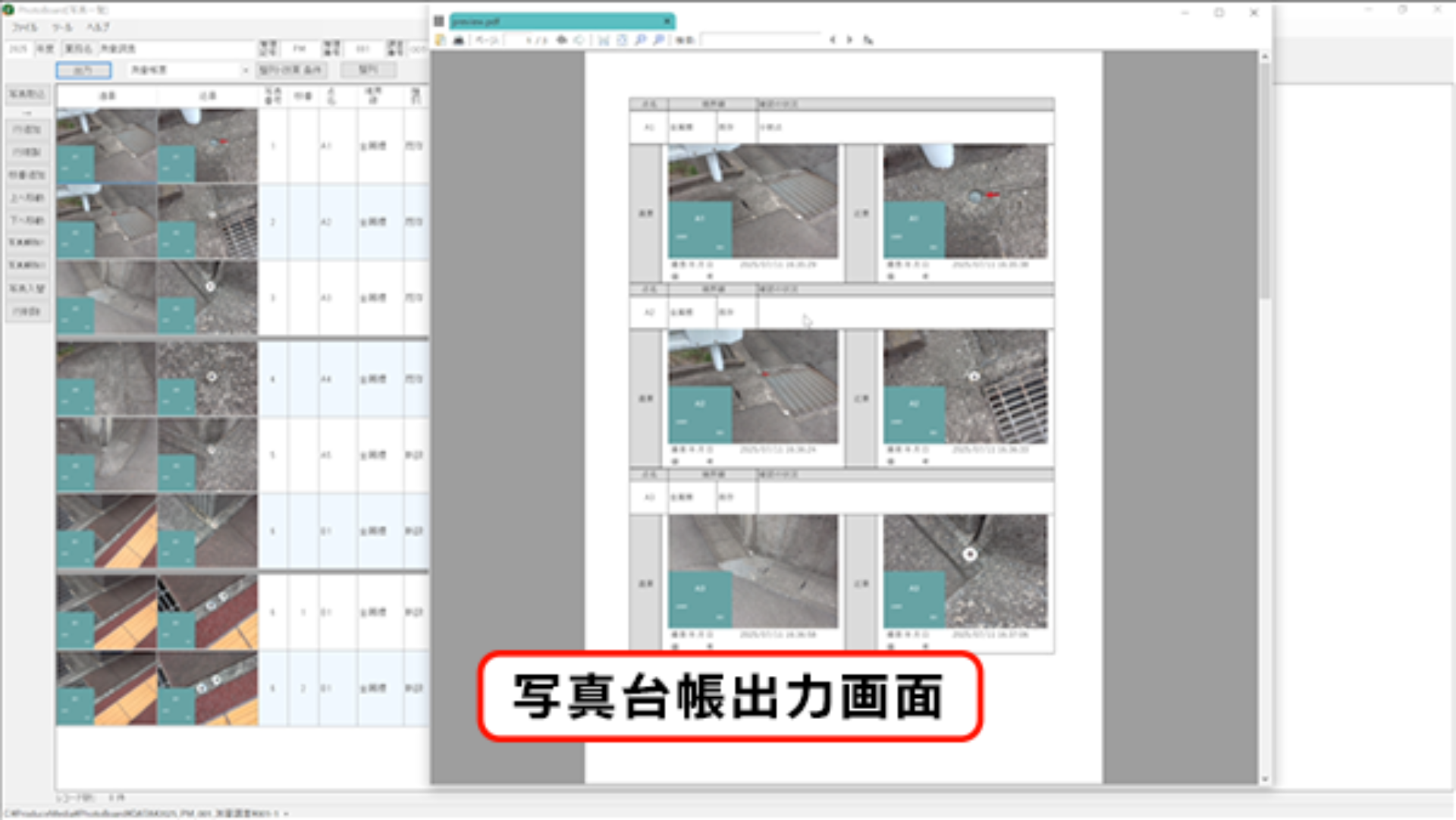This screenshot has width=1456, height=820.
Task: Click the zoom out magnifier icon
Action: point(659,40)
